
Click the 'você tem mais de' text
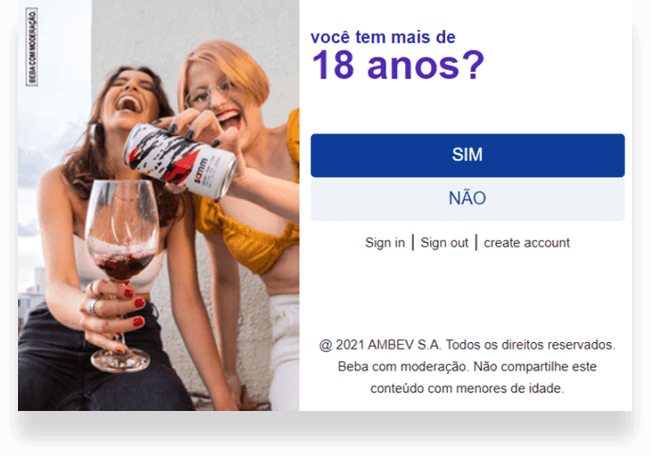383,37
